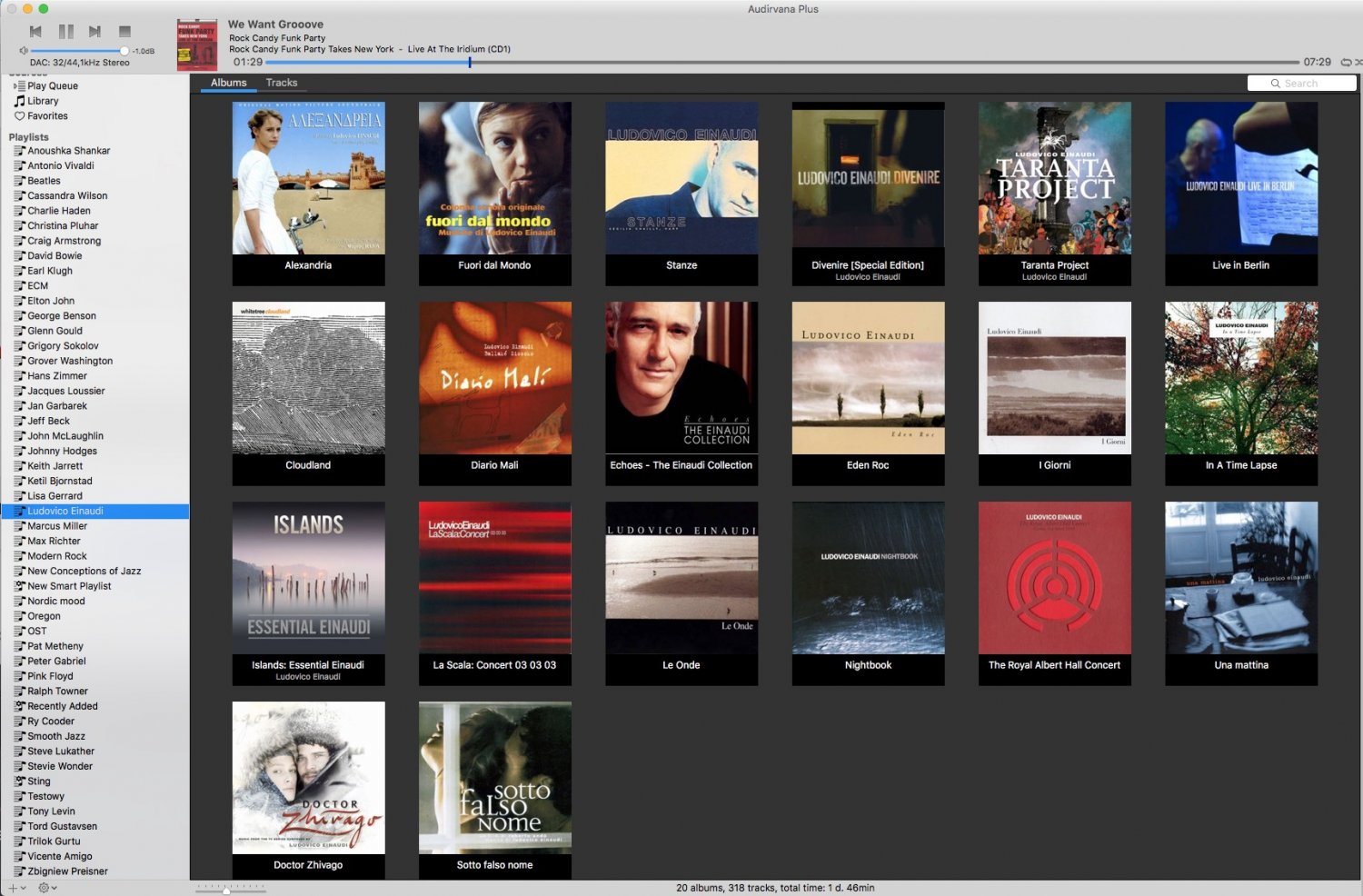Image resolution: width=1363 pixels, height=896 pixels.
Task: Click the "Stanze" album title
Action: (681, 265)
